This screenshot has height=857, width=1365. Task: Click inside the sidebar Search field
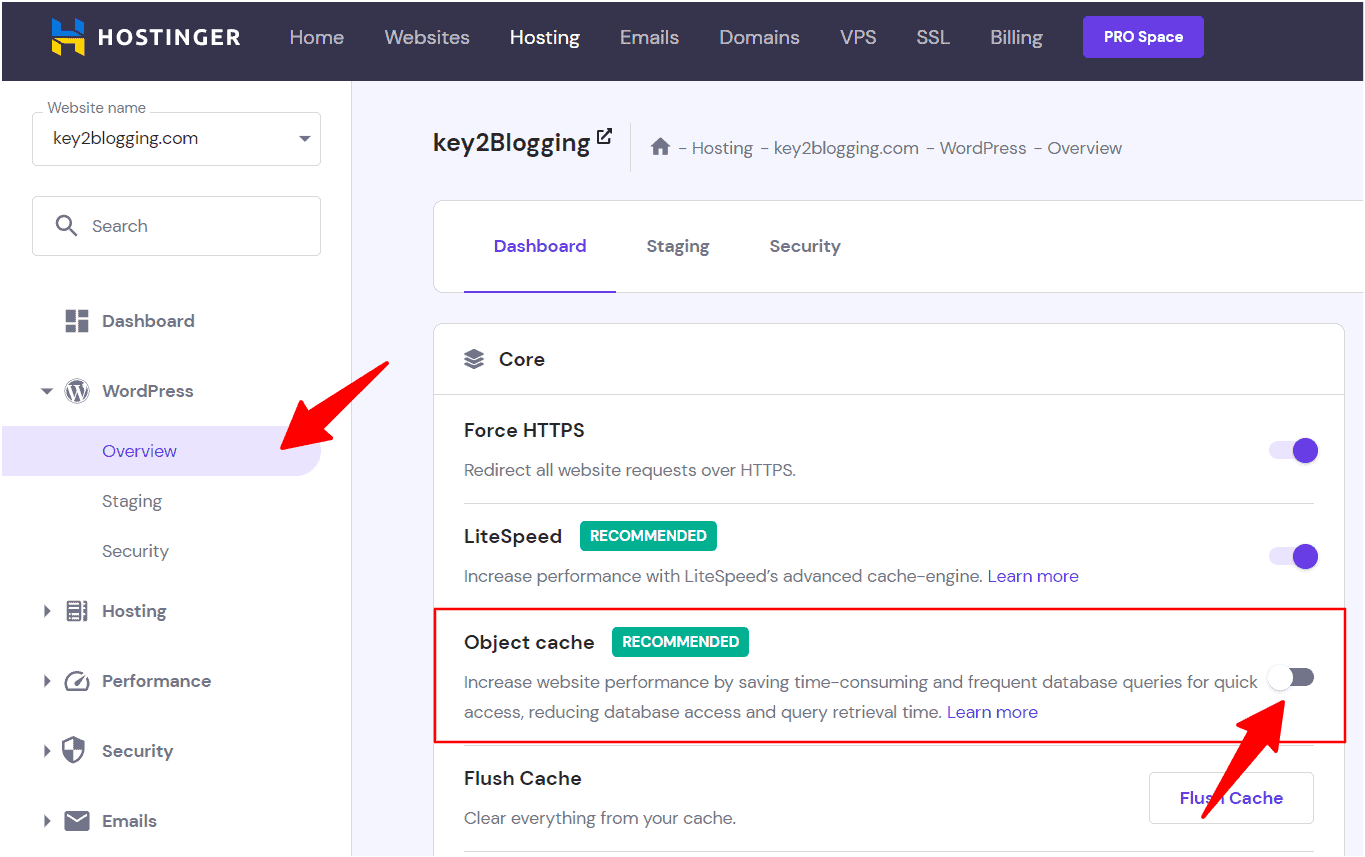point(176,226)
